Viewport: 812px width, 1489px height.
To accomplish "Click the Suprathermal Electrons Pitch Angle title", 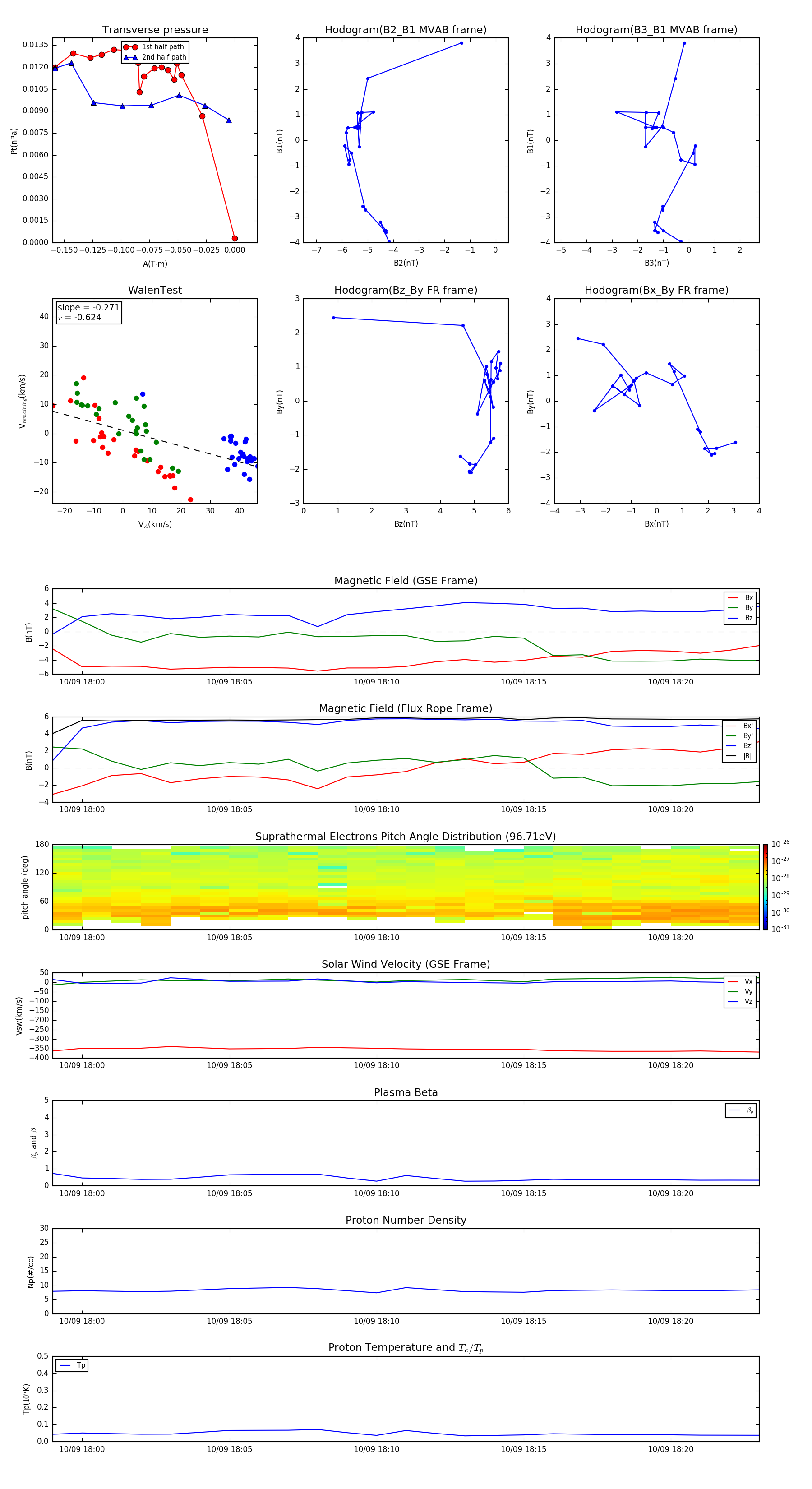I will [406, 837].
